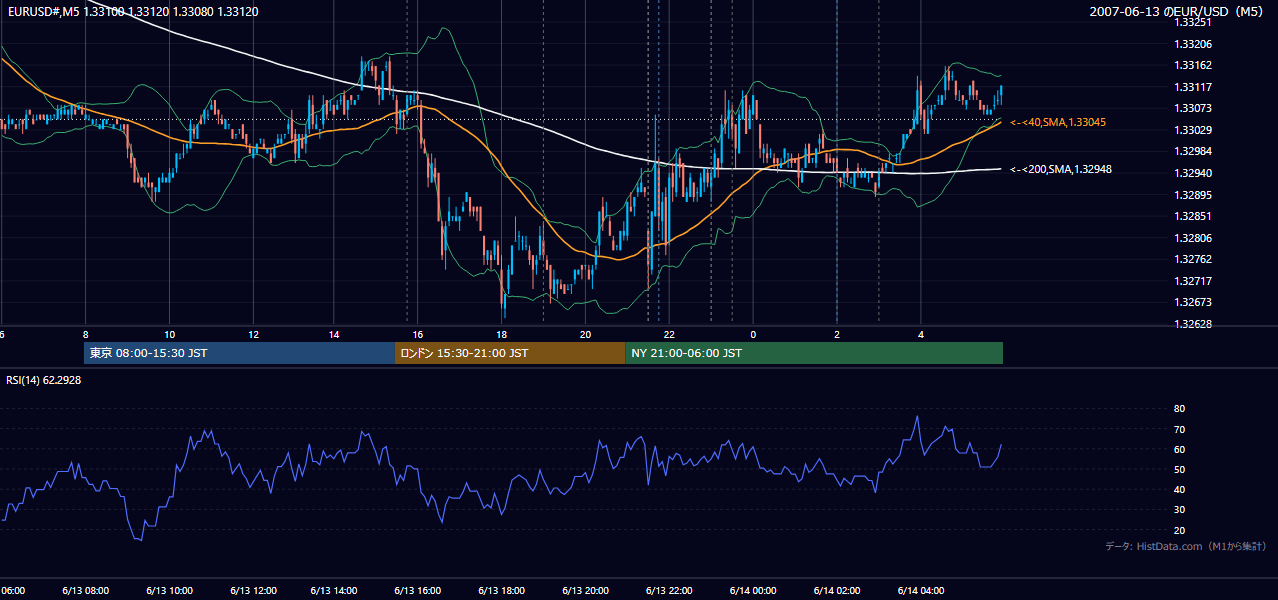Image resolution: width=1278 pixels, height=600 pixels.
Task: Select the 200 SMA label reading 1.32948
Action: pyautogui.click(x=1061, y=170)
